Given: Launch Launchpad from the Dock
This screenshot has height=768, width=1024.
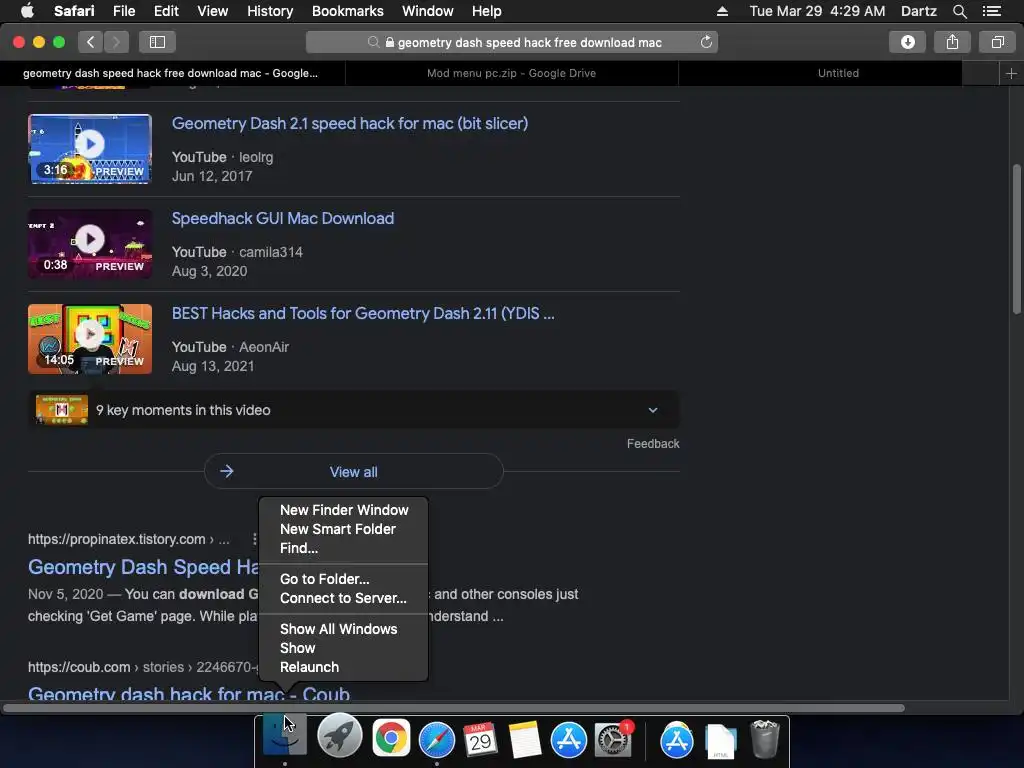Looking at the screenshot, I should [x=340, y=737].
